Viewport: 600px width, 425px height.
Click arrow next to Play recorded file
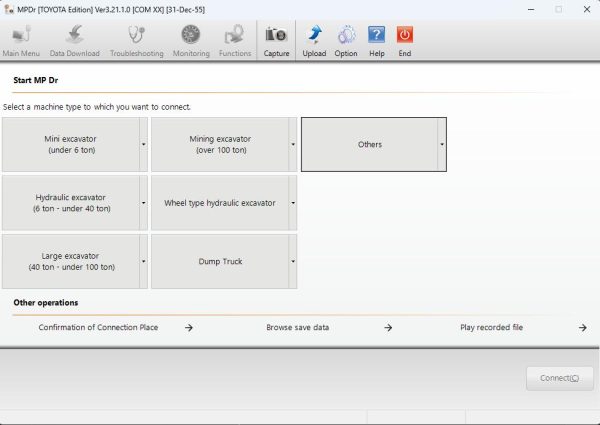click(582, 328)
